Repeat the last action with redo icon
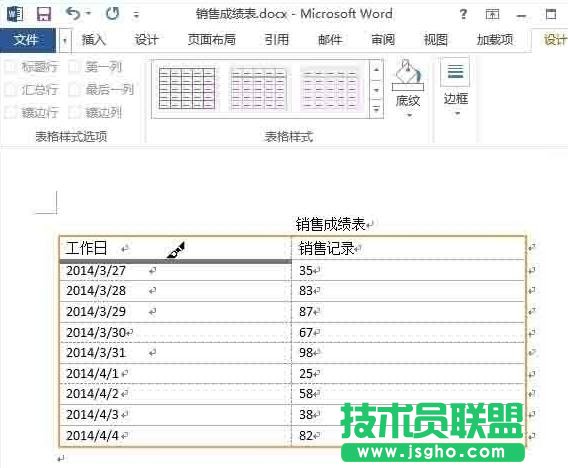Viewport: 568px width, 468px height. pos(112,14)
